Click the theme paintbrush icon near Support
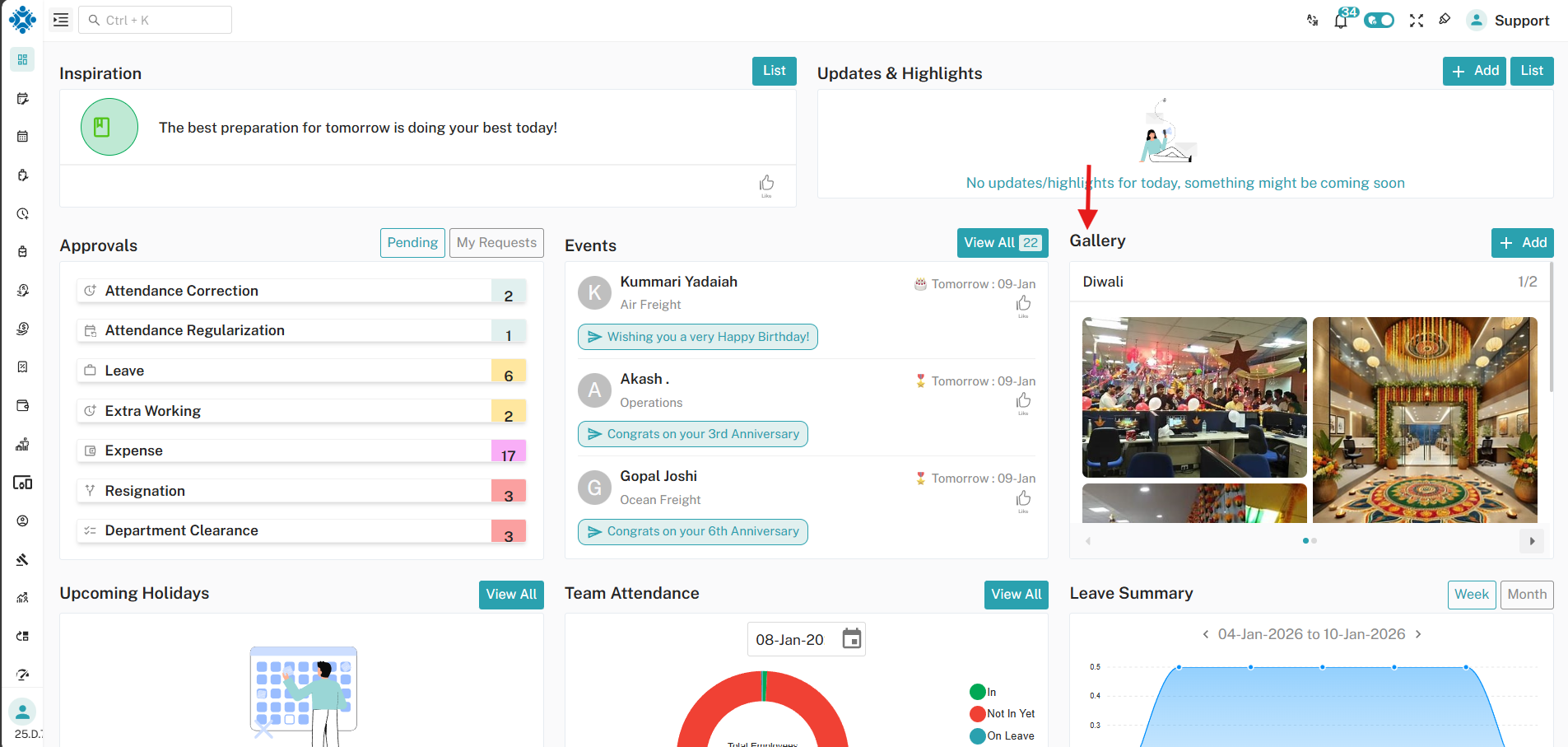The image size is (1568, 747). pyautogui.click(x=1445, y=19)
